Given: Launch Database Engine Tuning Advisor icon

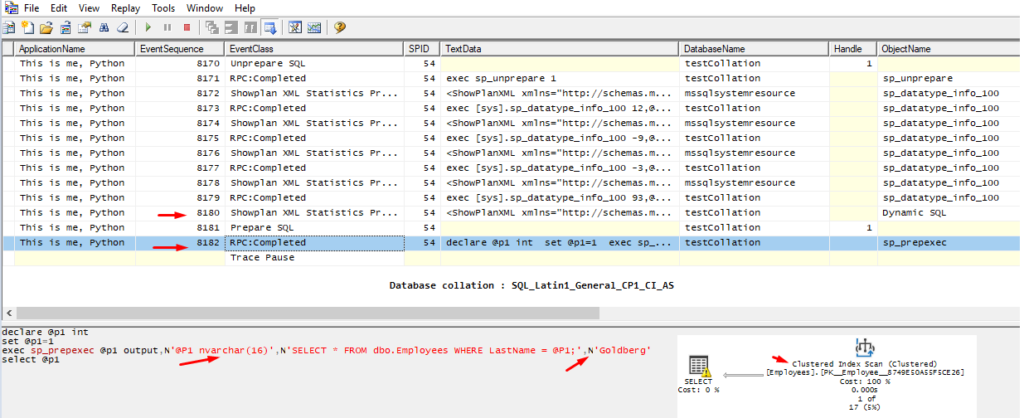Looking at the screenshot, I should click(x=295, y=27).
